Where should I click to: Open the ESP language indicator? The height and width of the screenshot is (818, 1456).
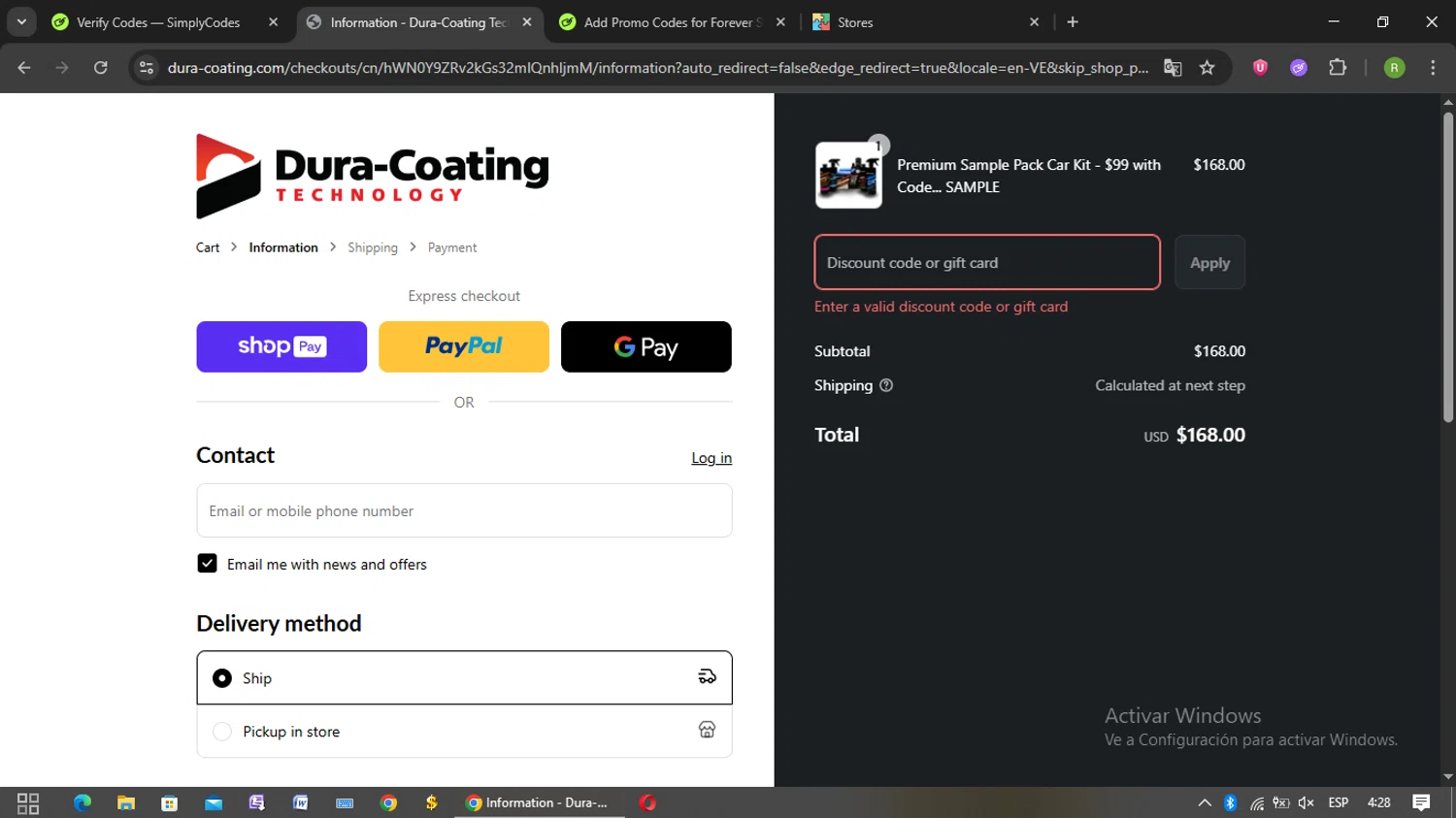pos(1339,802)
